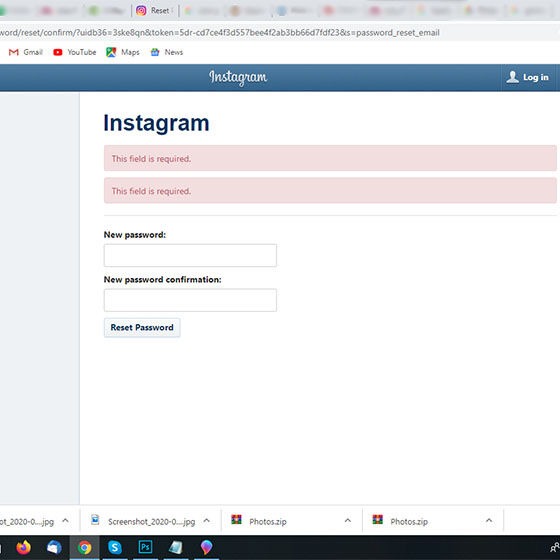Click the Instagram page heading
Screen dimensions: 560x560
click(x=156, y=123)
